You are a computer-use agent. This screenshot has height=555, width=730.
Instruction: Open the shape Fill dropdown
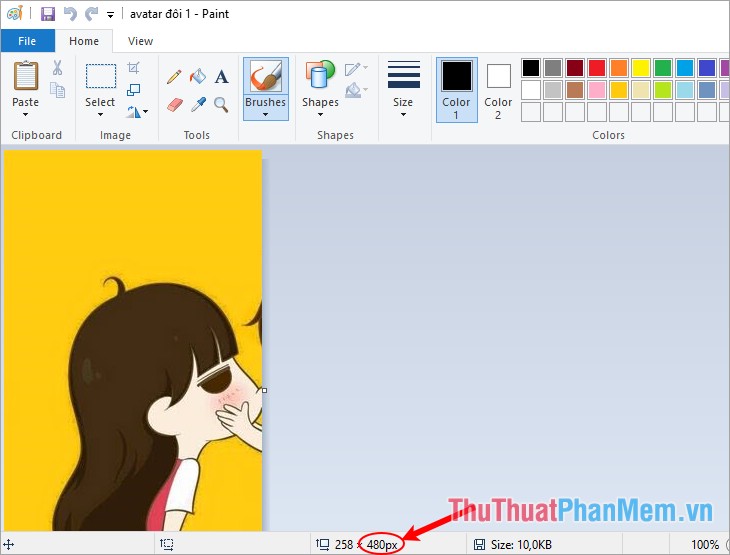(356, 89)
